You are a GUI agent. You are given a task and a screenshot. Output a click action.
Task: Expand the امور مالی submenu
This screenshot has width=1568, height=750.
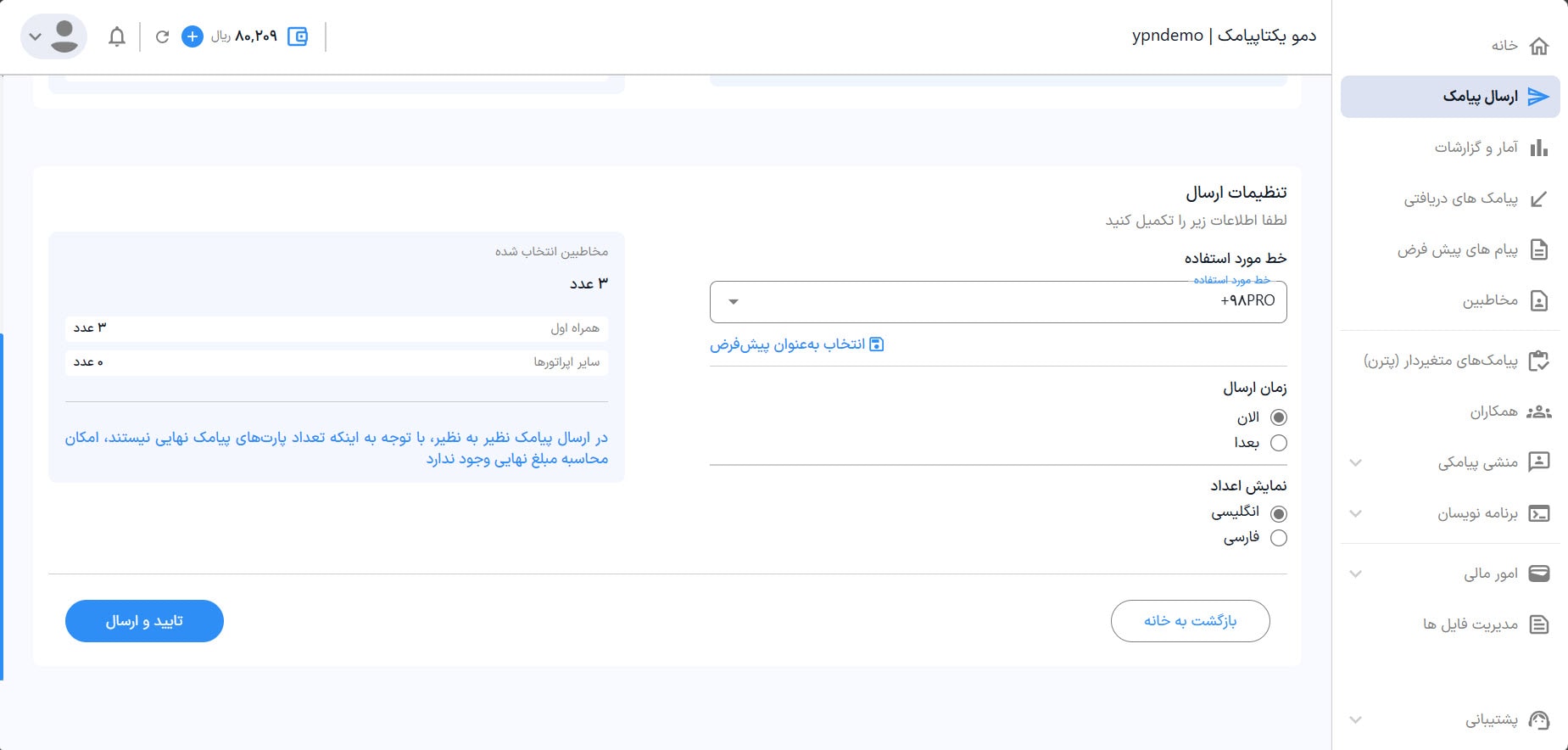tap(1355, 574)
